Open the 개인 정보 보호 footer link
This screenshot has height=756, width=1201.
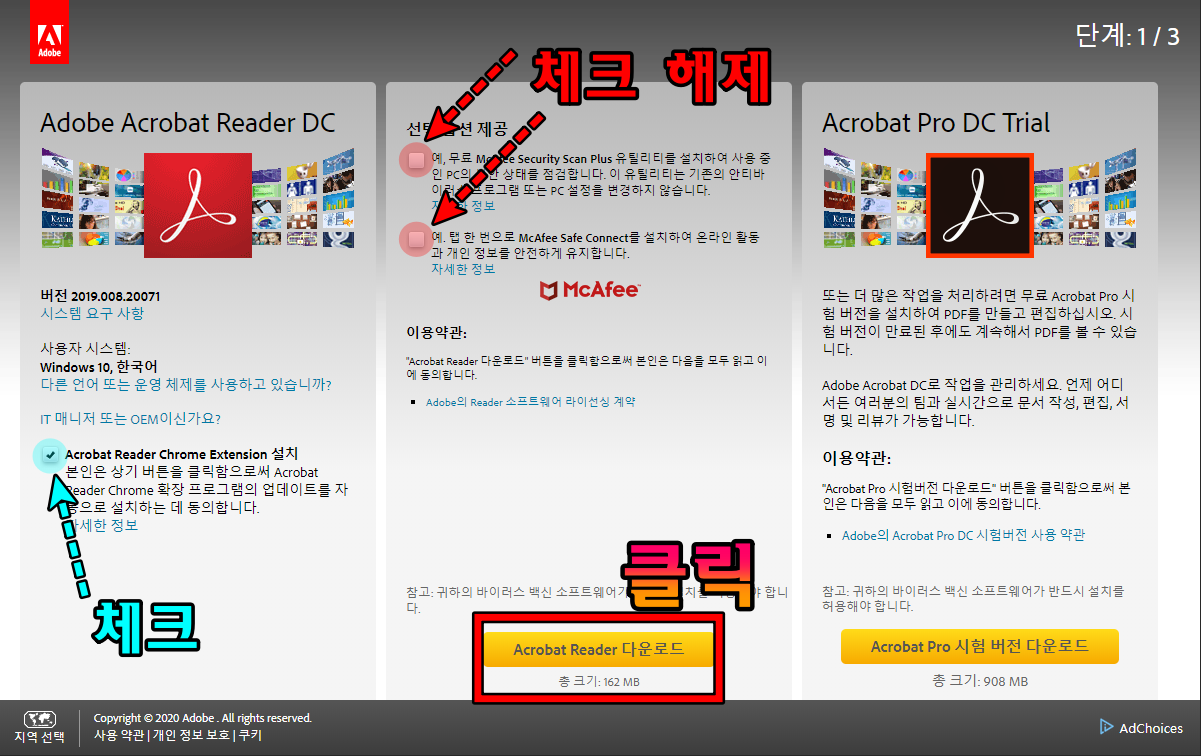point(190,735)
